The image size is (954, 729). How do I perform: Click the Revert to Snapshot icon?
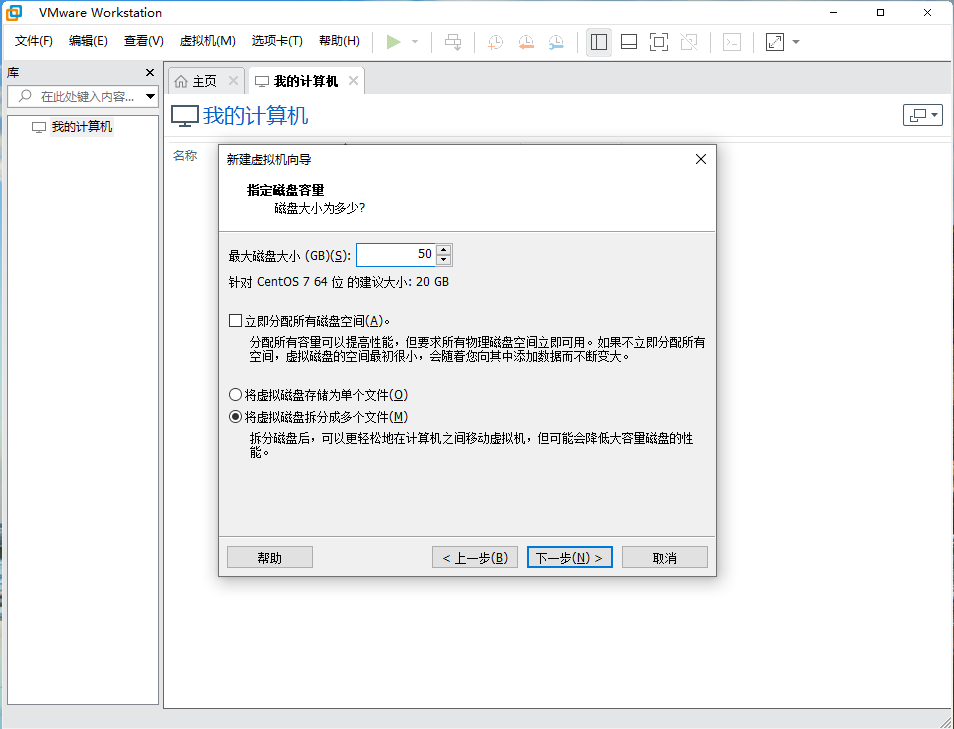526,42
